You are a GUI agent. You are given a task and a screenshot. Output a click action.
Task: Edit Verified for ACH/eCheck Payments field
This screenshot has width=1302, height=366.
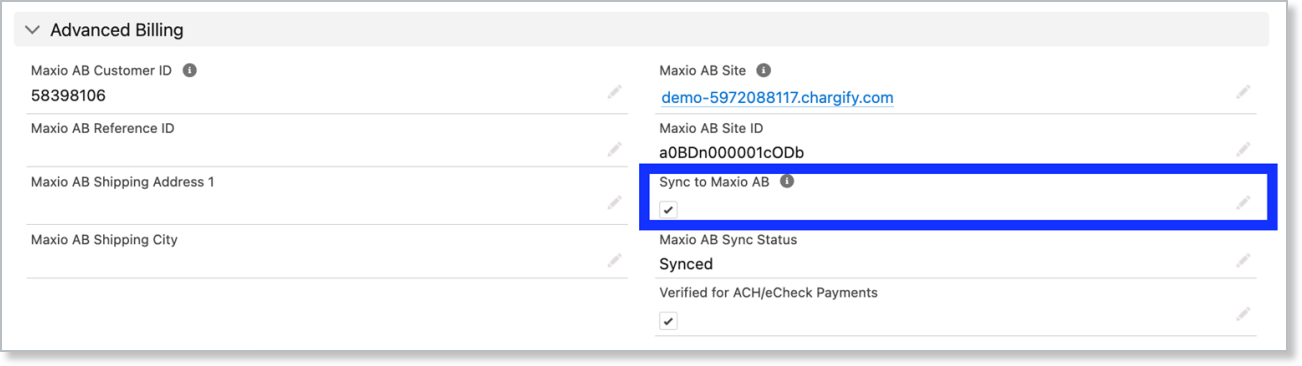coord(1243,314)
